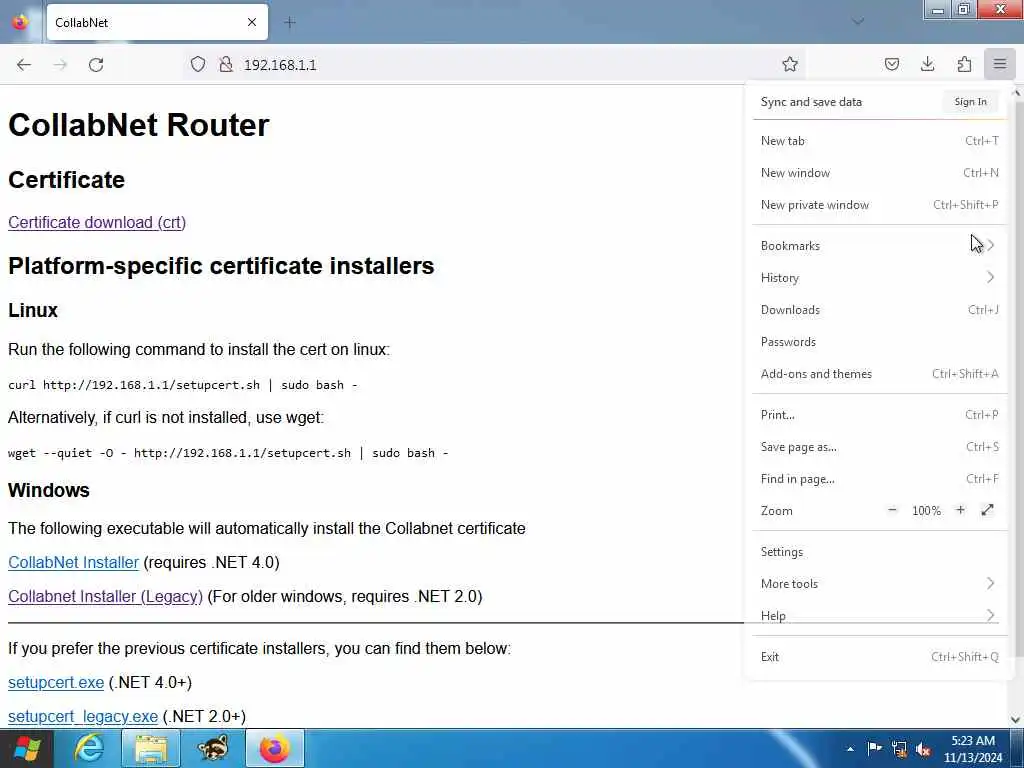Expand the More tools submenu

pyautogui.click(x=879, y=584)
